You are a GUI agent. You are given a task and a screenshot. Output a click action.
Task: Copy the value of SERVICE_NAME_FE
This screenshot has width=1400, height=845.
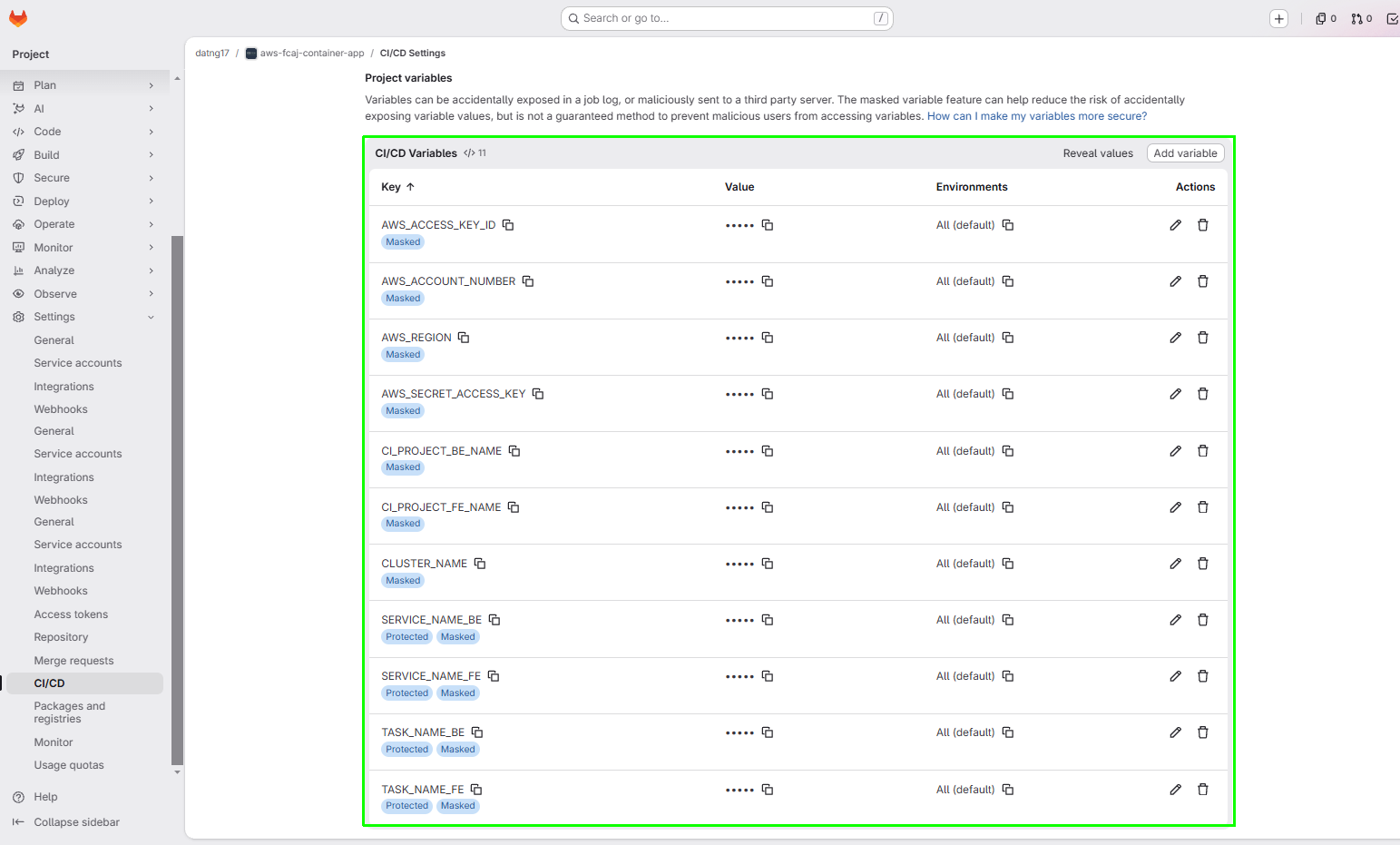coord(768,676)
